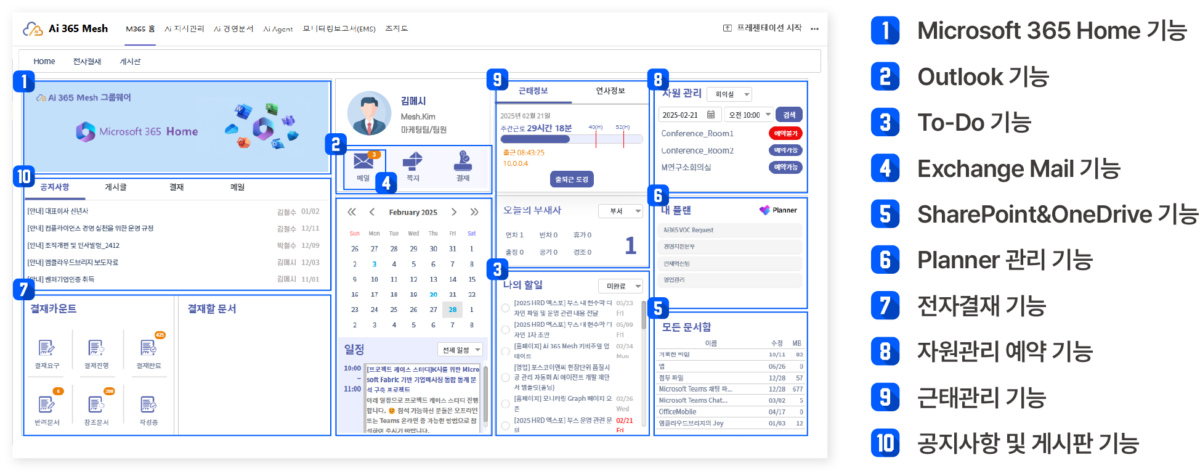Select the 전자결재 sub-navigation tab
The image size is (1200, 476).
(x=87, y=61)
